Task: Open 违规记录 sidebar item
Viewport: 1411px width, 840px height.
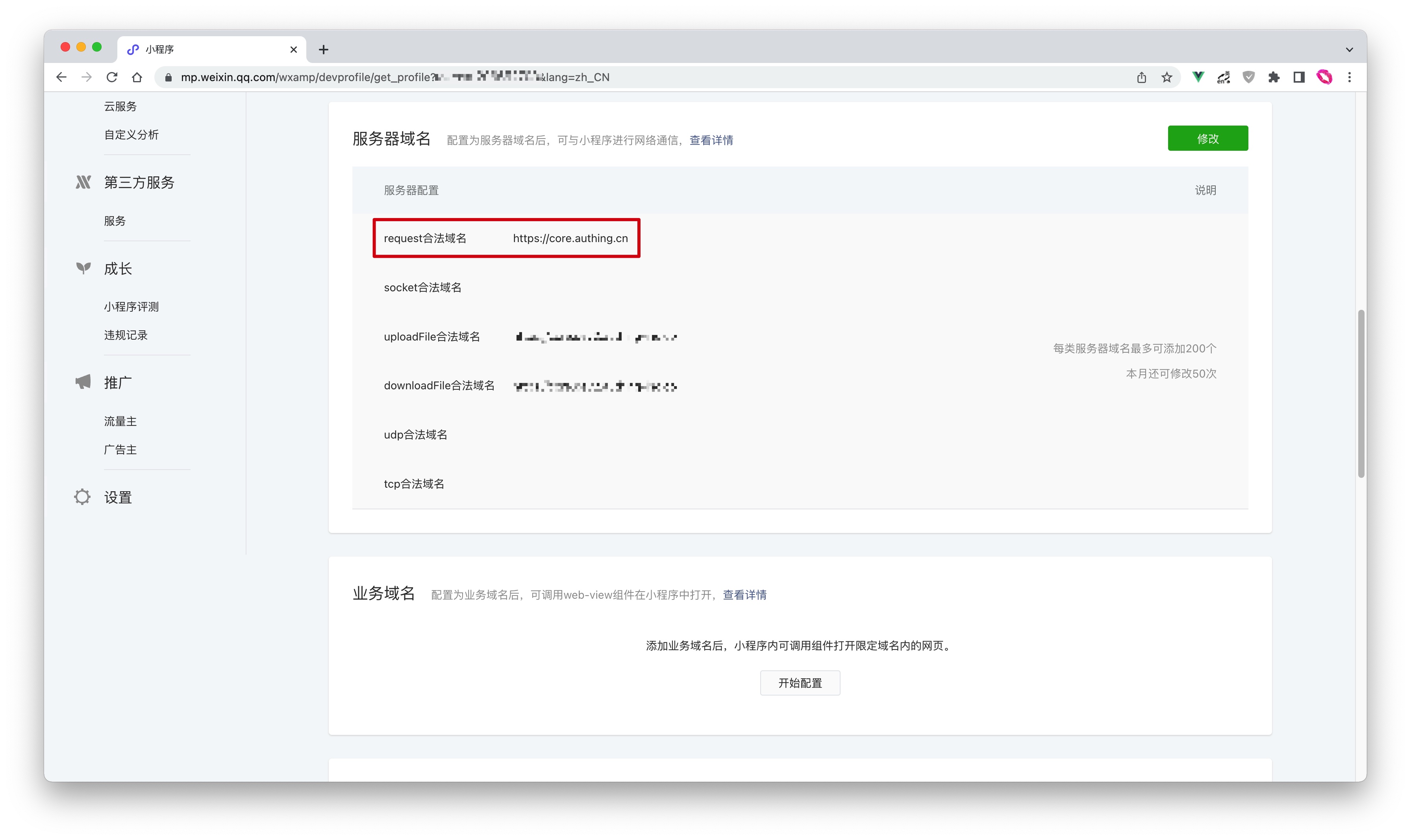Action: [x=126, y=335]
